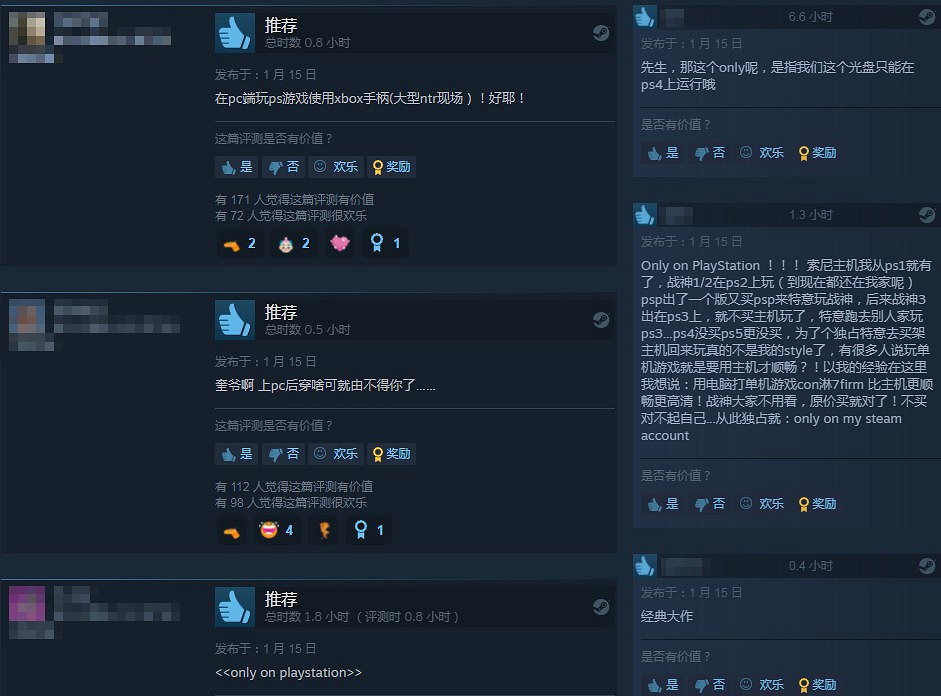Give 奖励 to the 1.3 小时 review
Viewport: 941px width, 696px height.
click(817, 504)
